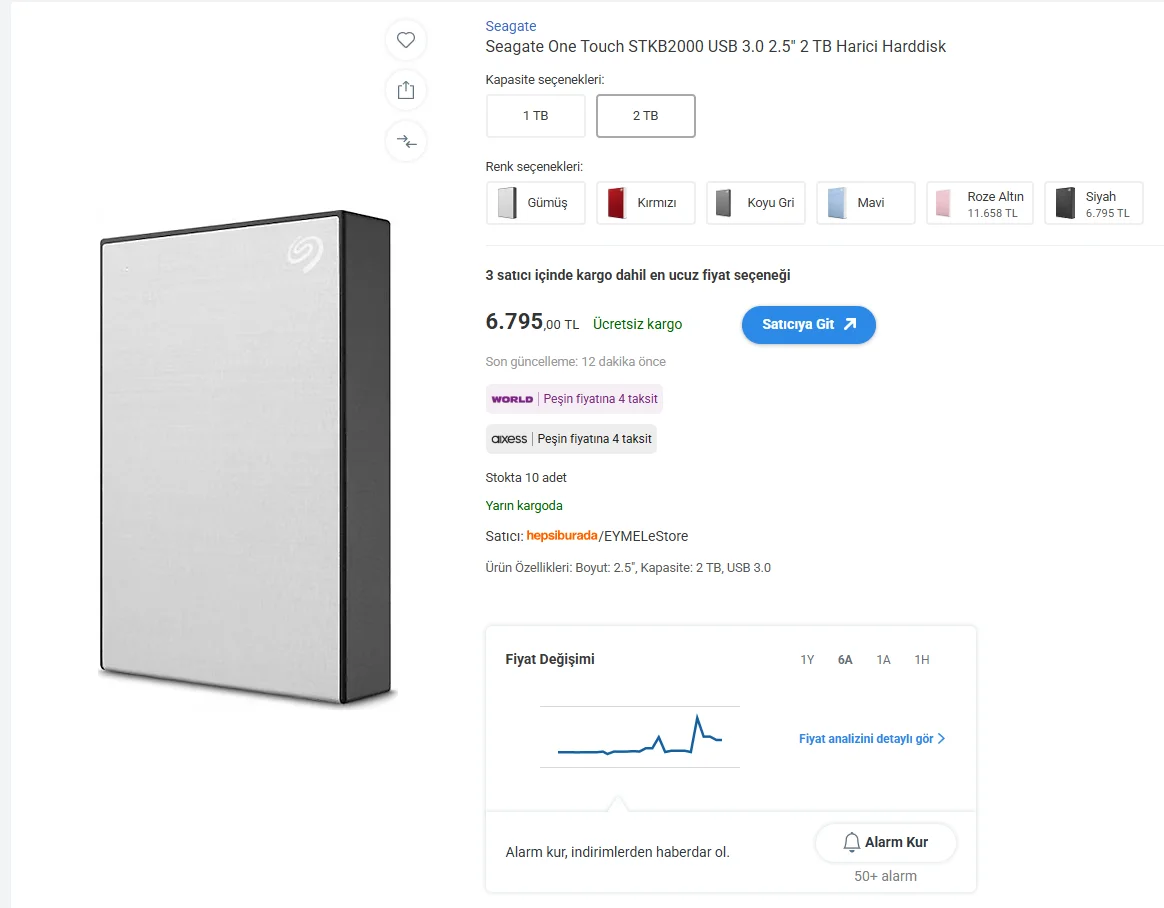Click the compare arrows icon
Viewport: 1164px width, 908px height.
(406, 141)
